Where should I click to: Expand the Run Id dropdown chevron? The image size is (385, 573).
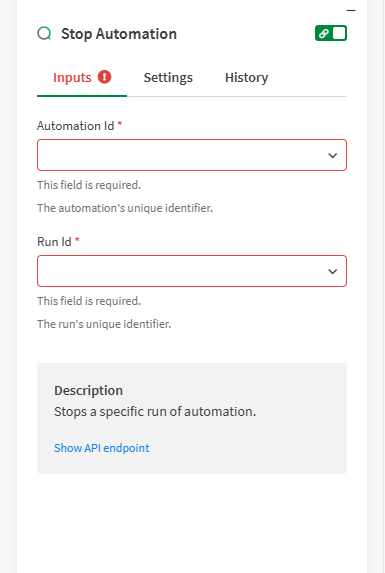[x=332, y=271]
